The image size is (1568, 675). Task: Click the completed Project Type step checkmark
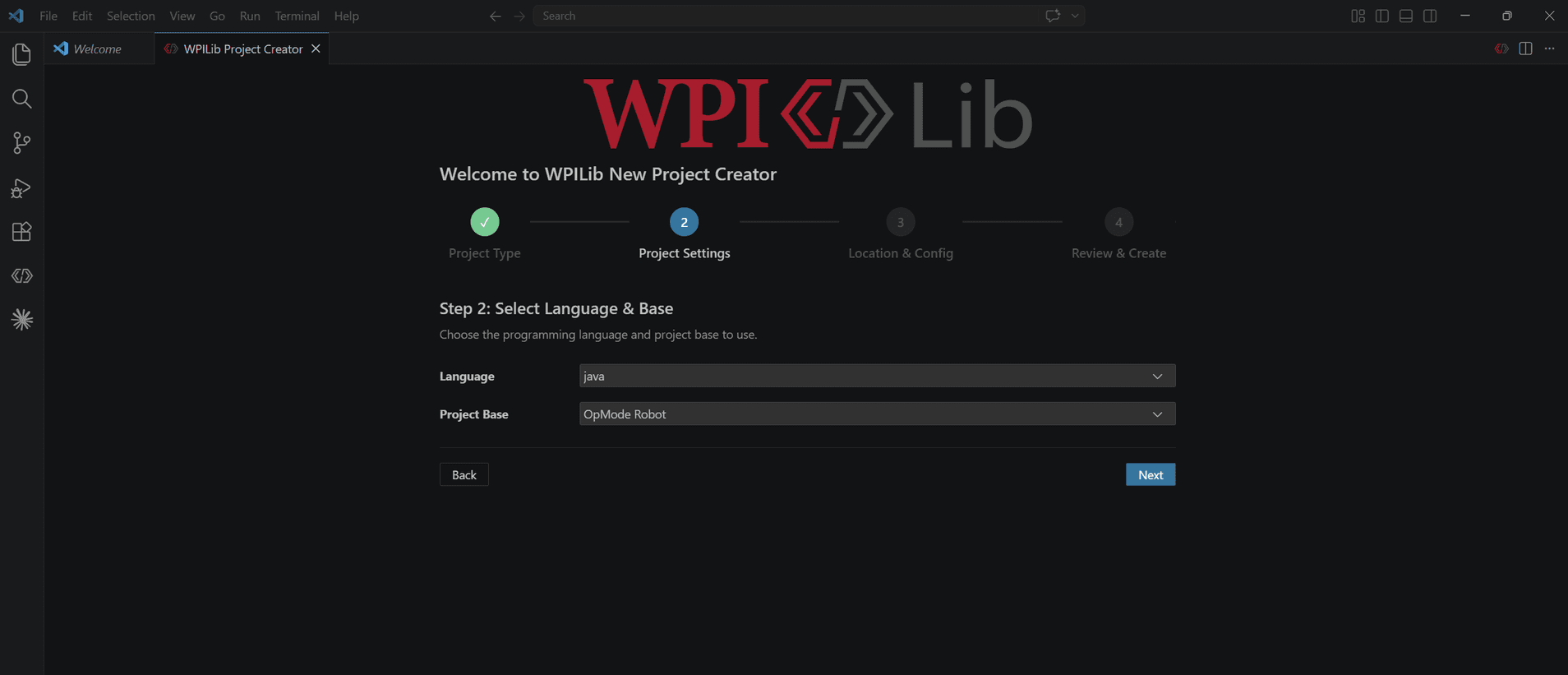point(485,222)
